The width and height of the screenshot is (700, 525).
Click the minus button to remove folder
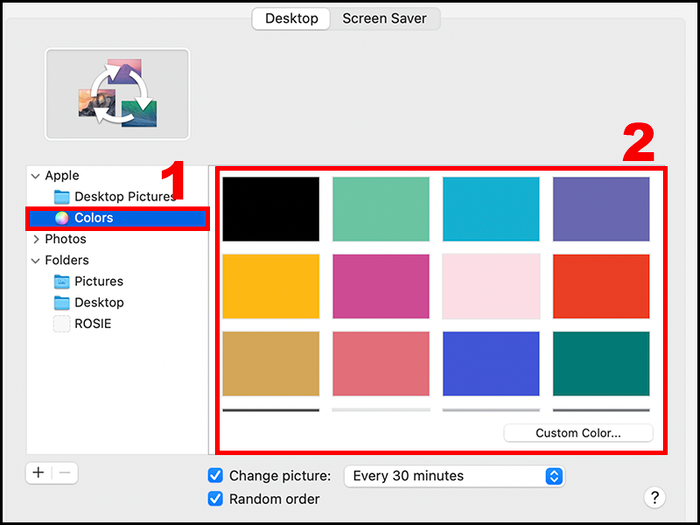65,473
